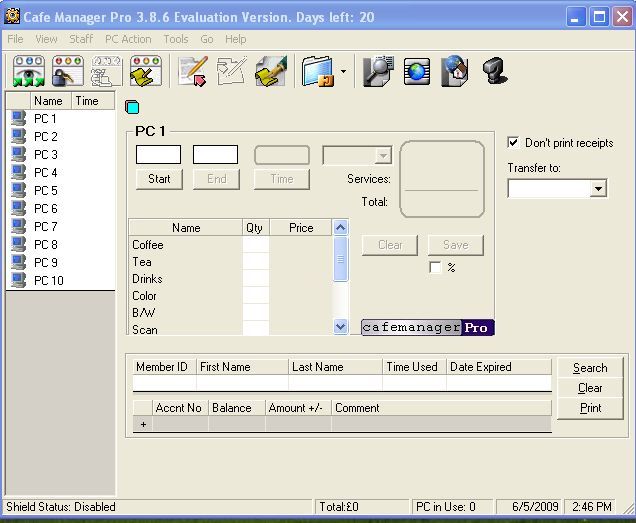Click the Tea row in services list
The height and width of the screenshot is (523, 636).
pos(230,262)
